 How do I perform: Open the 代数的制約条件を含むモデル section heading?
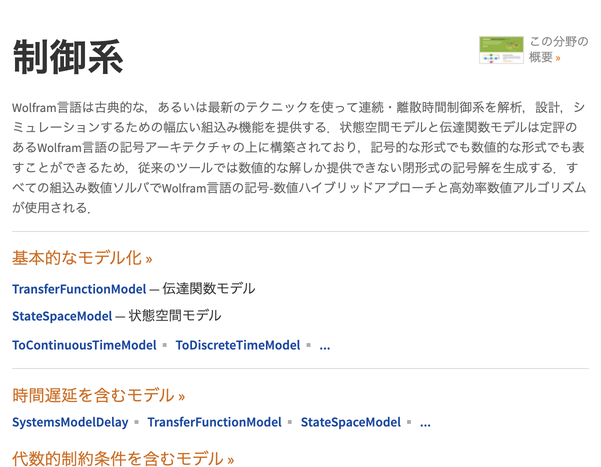pyautogui.click(x=117, y=459)
